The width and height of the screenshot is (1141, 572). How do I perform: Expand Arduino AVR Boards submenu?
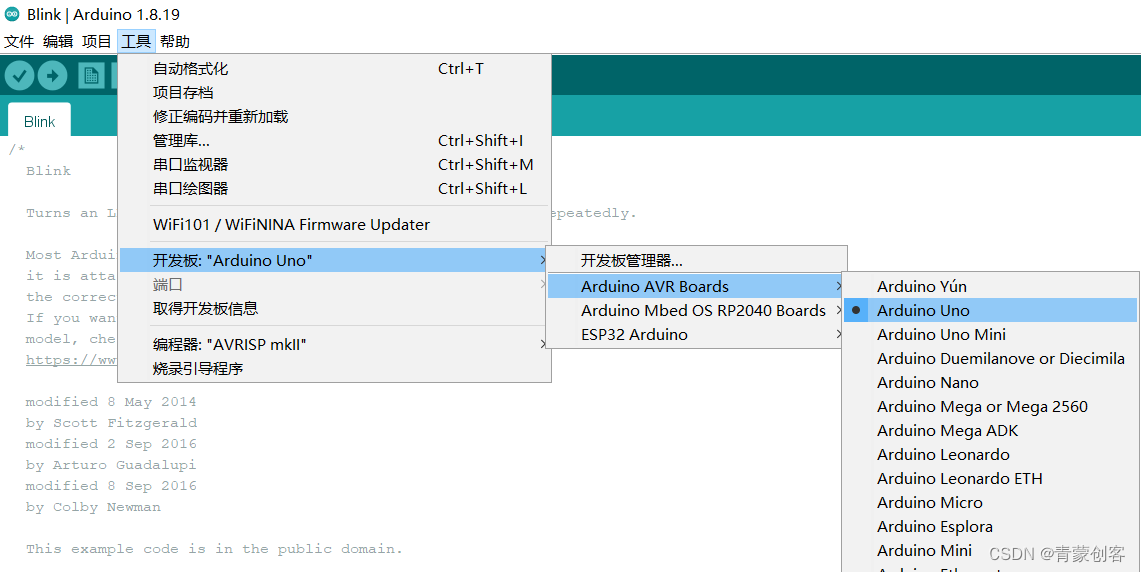[x=696, y=286]
